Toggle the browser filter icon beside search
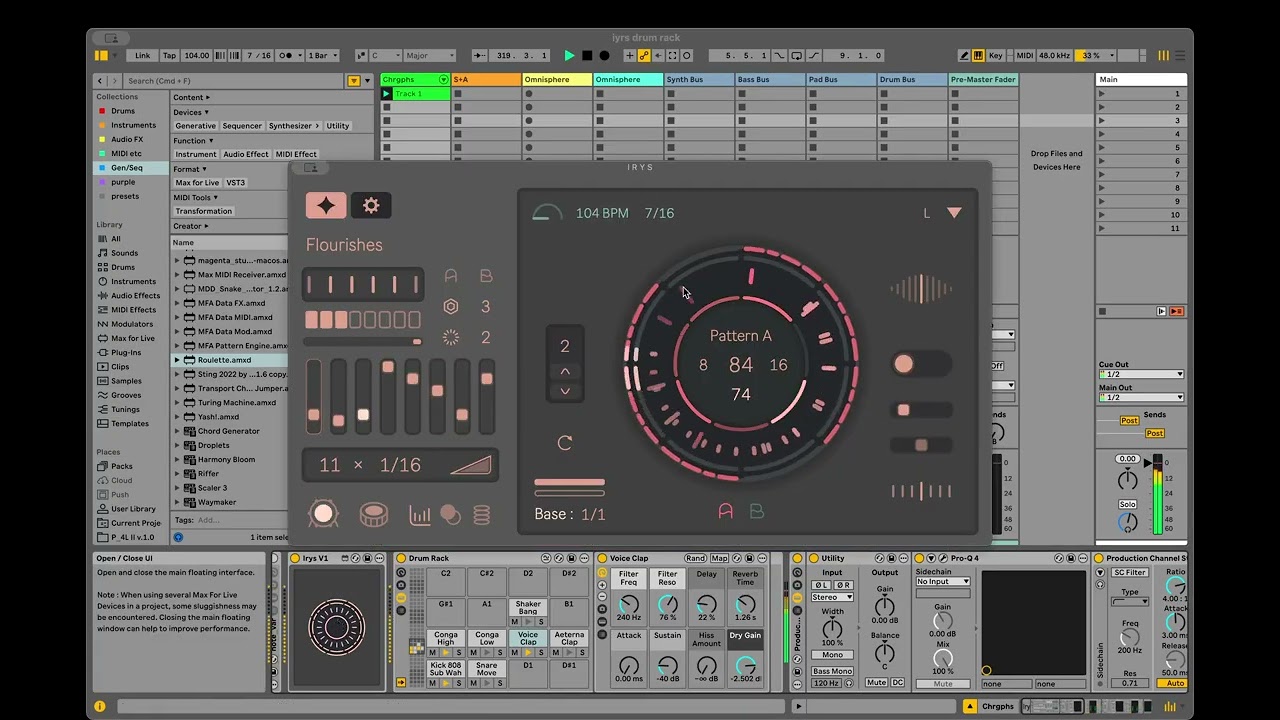The image size is (1280, 720). pyautogui.click(x=354, y=80)
